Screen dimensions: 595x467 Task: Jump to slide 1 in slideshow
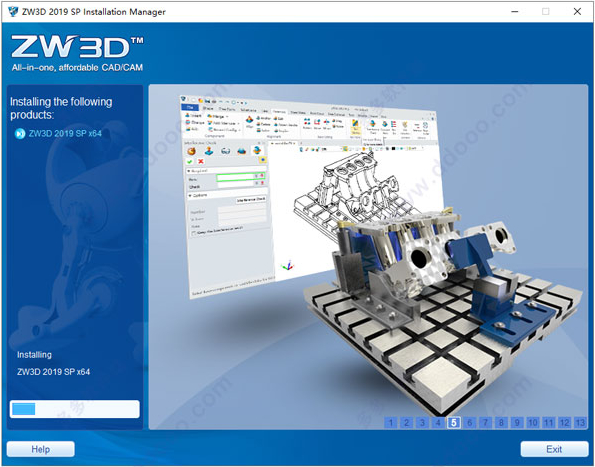[x=390, y=423]
